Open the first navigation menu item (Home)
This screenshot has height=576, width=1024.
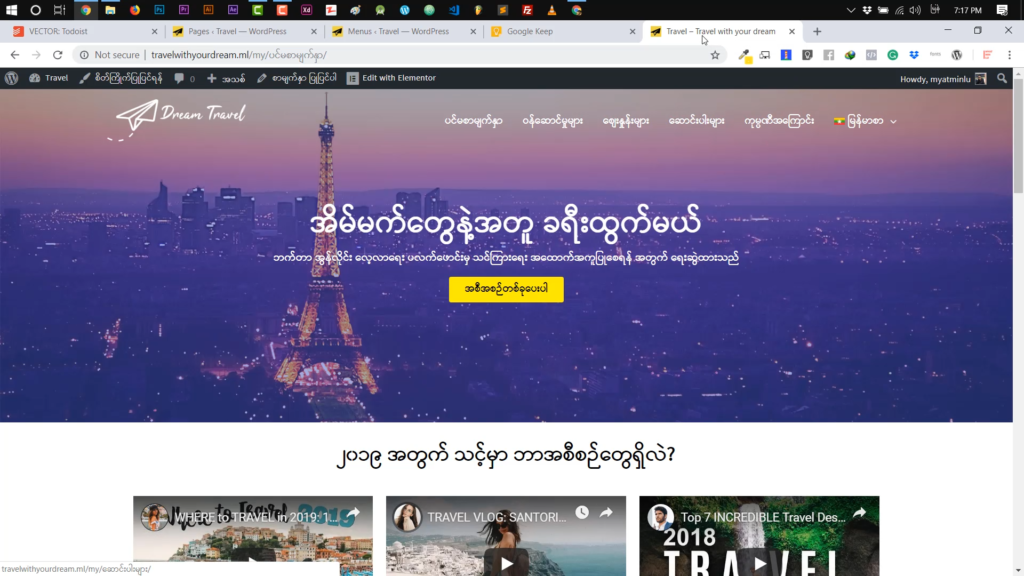click(x=473, y=121)
